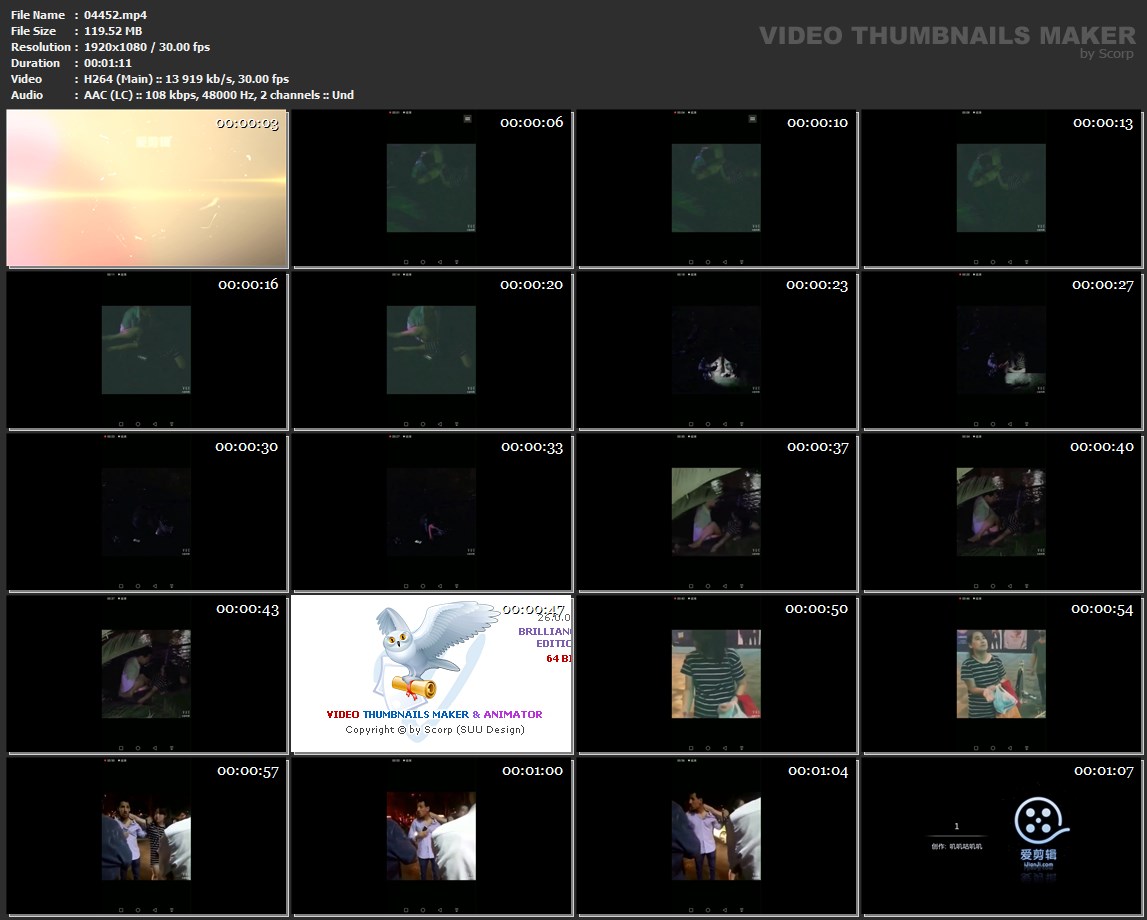Viewport: 1147px width, 920px height.
Task: Click the File Size label in header
Action: 34,31
